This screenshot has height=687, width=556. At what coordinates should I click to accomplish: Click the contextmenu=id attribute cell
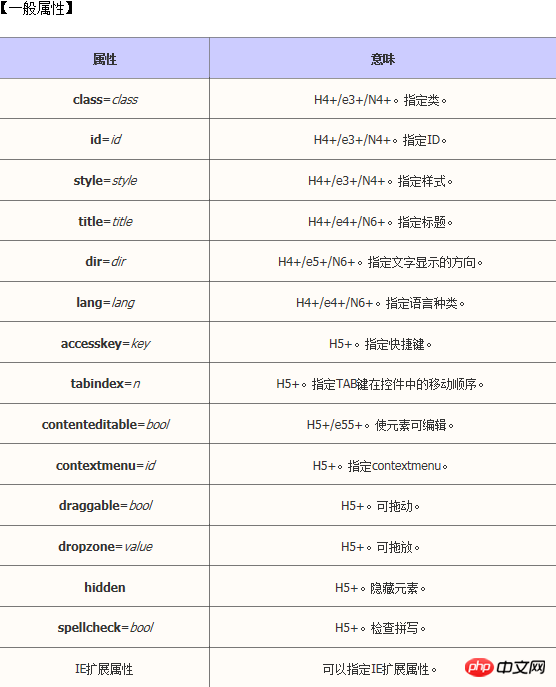[105, 465]
